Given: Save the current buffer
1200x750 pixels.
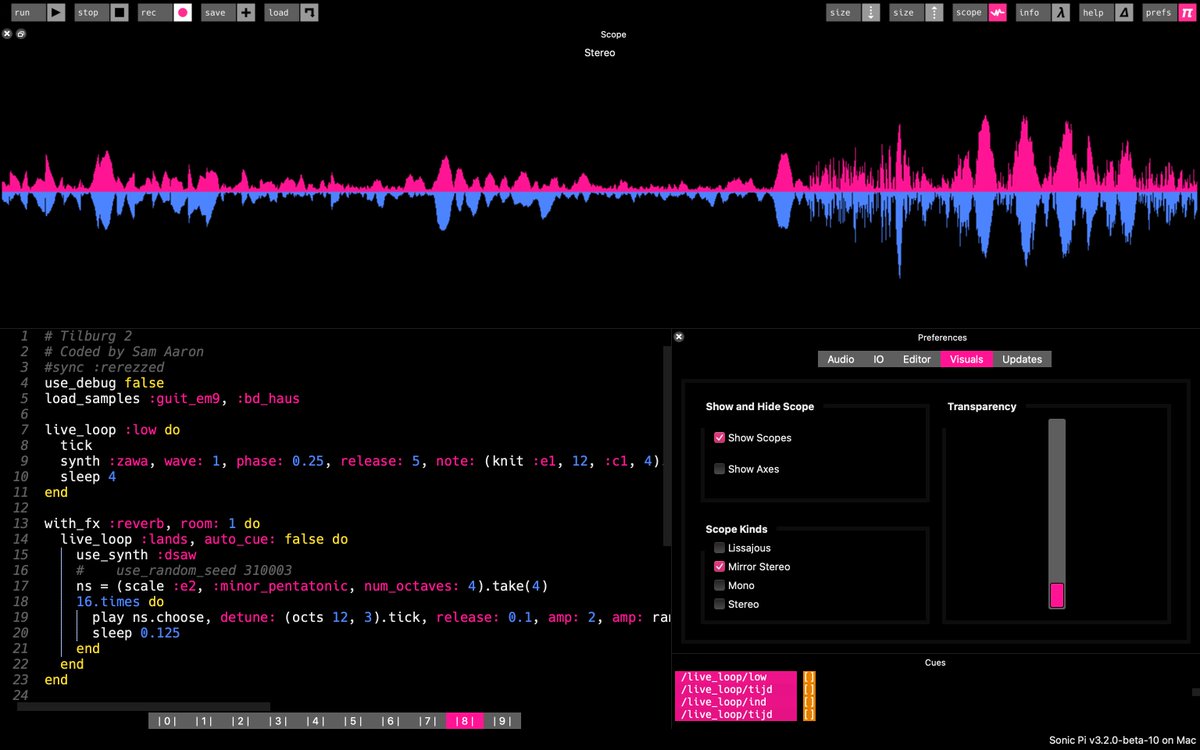Looking at the screenshot, I should (x=216, y=12).
